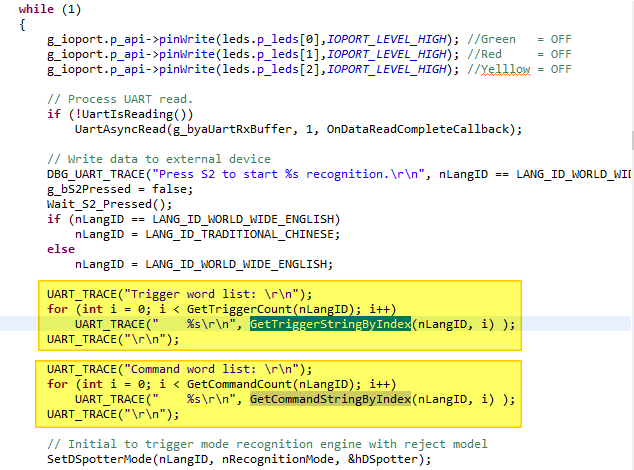This screenshot has height=470, width=634.
Task: Click the '//Green' comment on the first pinWrite line
Action: (x=491, y=39)
